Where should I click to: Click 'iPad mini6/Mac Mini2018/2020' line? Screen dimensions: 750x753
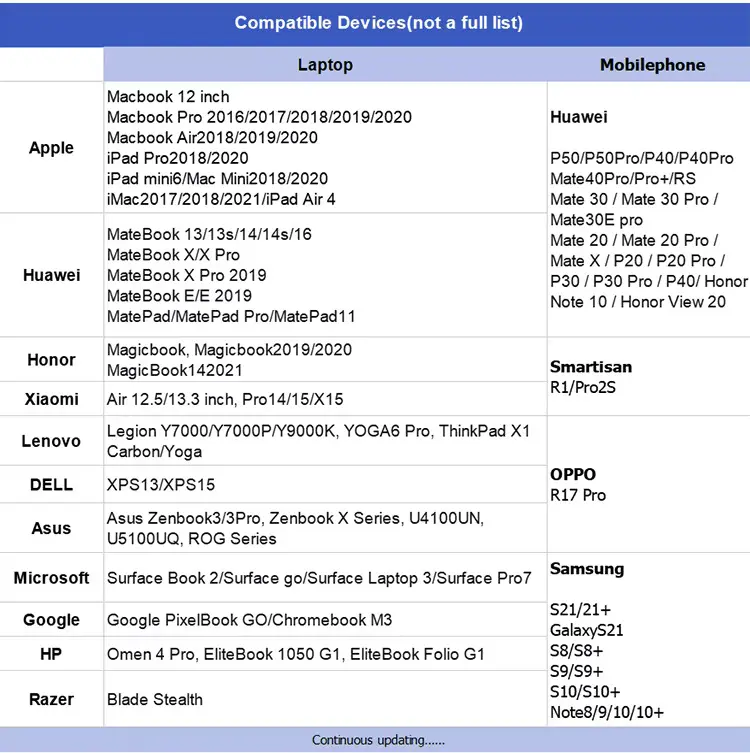[218, 179]
